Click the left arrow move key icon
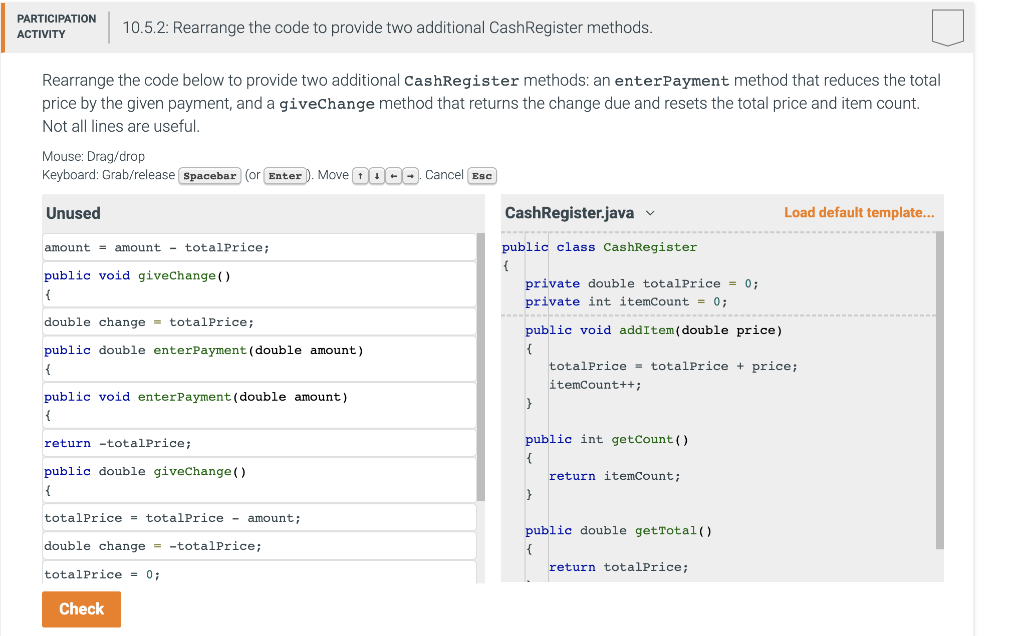1024x636 pixels. 396,175
